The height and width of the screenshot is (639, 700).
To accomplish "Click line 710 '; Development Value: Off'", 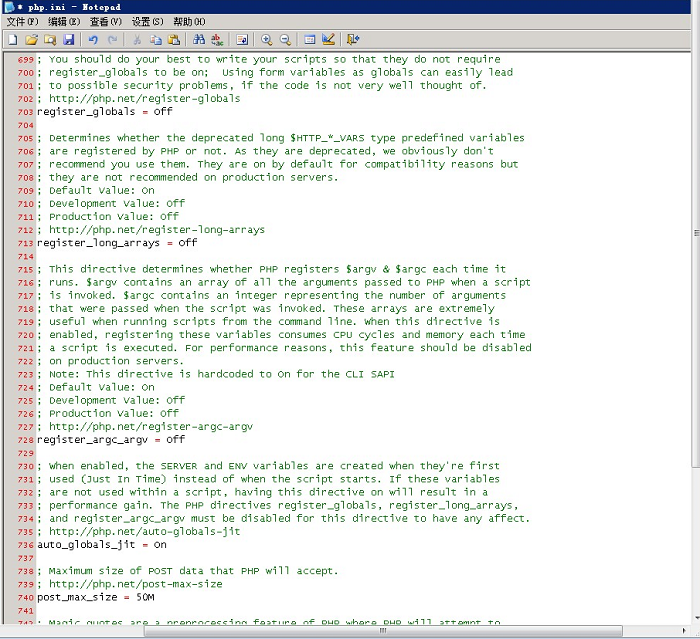I will [111, 204].
